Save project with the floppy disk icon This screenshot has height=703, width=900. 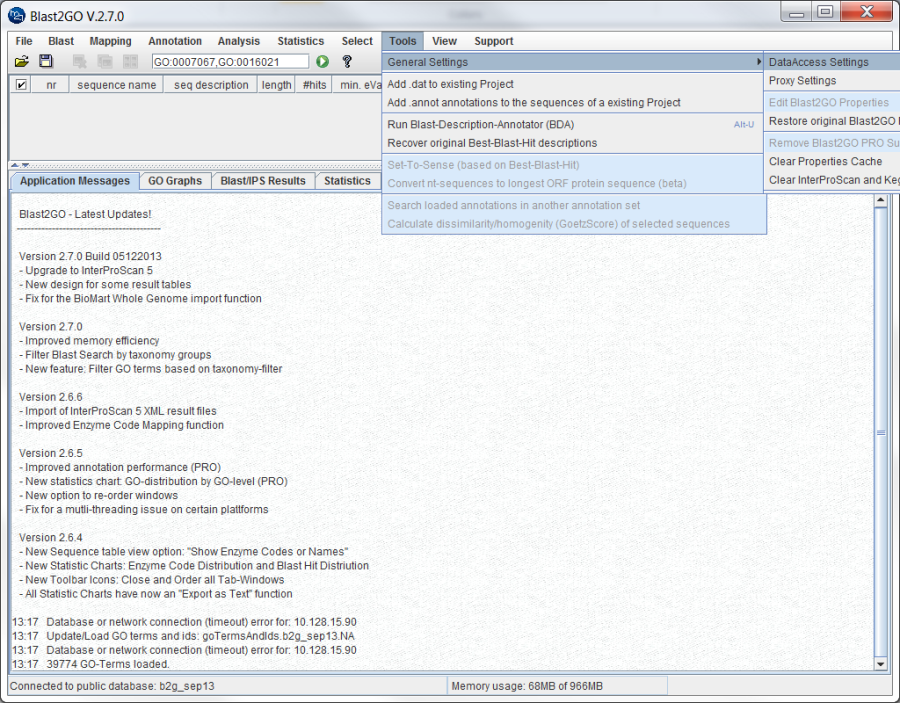point(46,61)
